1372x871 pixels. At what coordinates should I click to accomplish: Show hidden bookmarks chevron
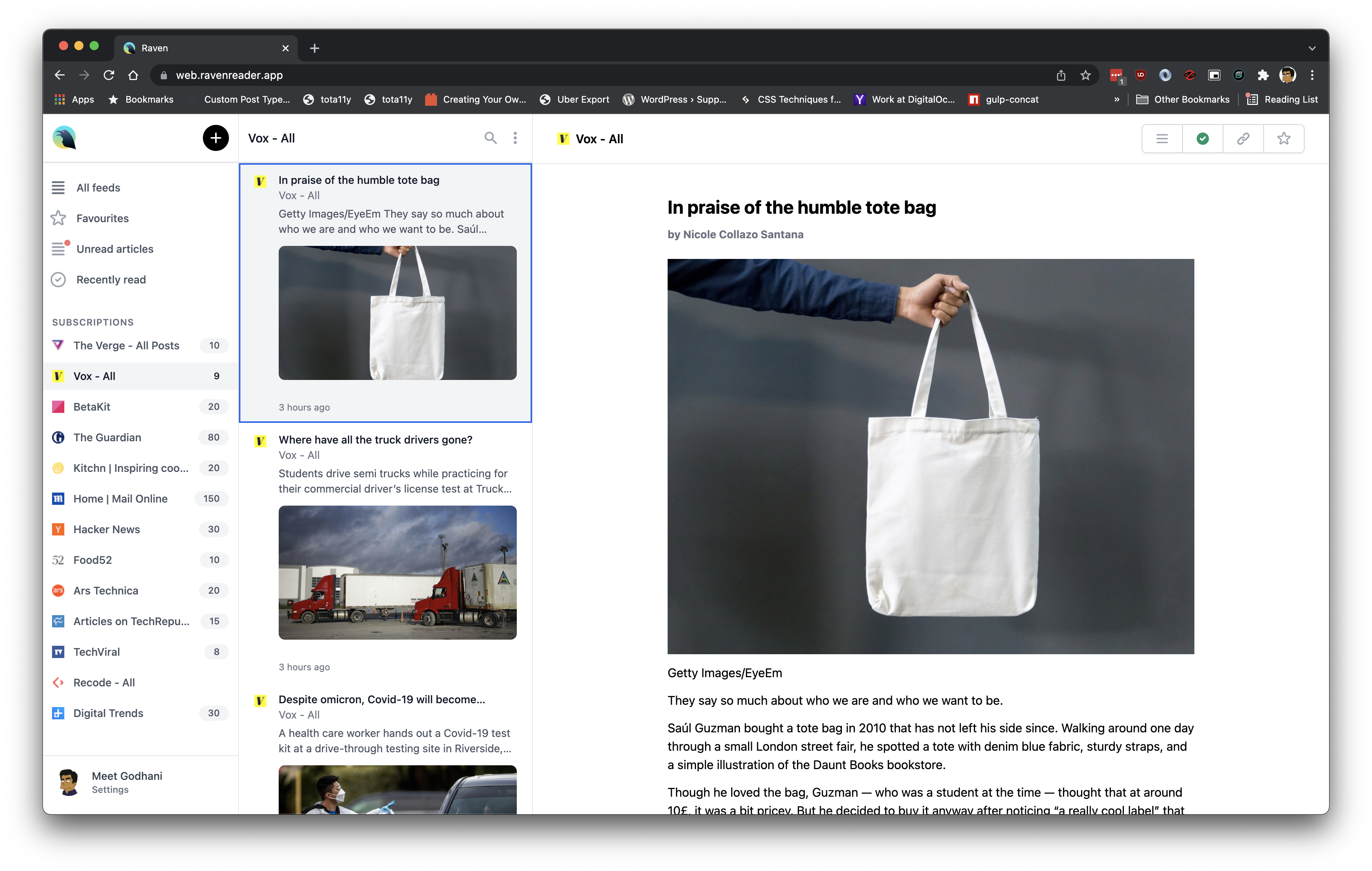click(x=1116, y=100)
